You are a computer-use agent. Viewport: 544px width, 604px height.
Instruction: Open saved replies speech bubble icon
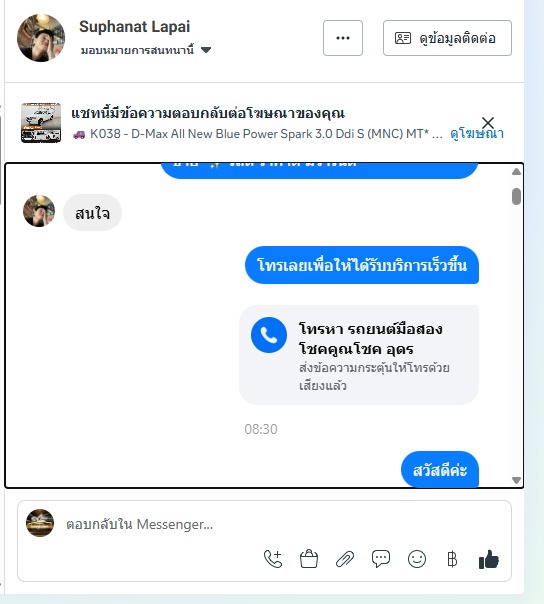pos(381,559)
